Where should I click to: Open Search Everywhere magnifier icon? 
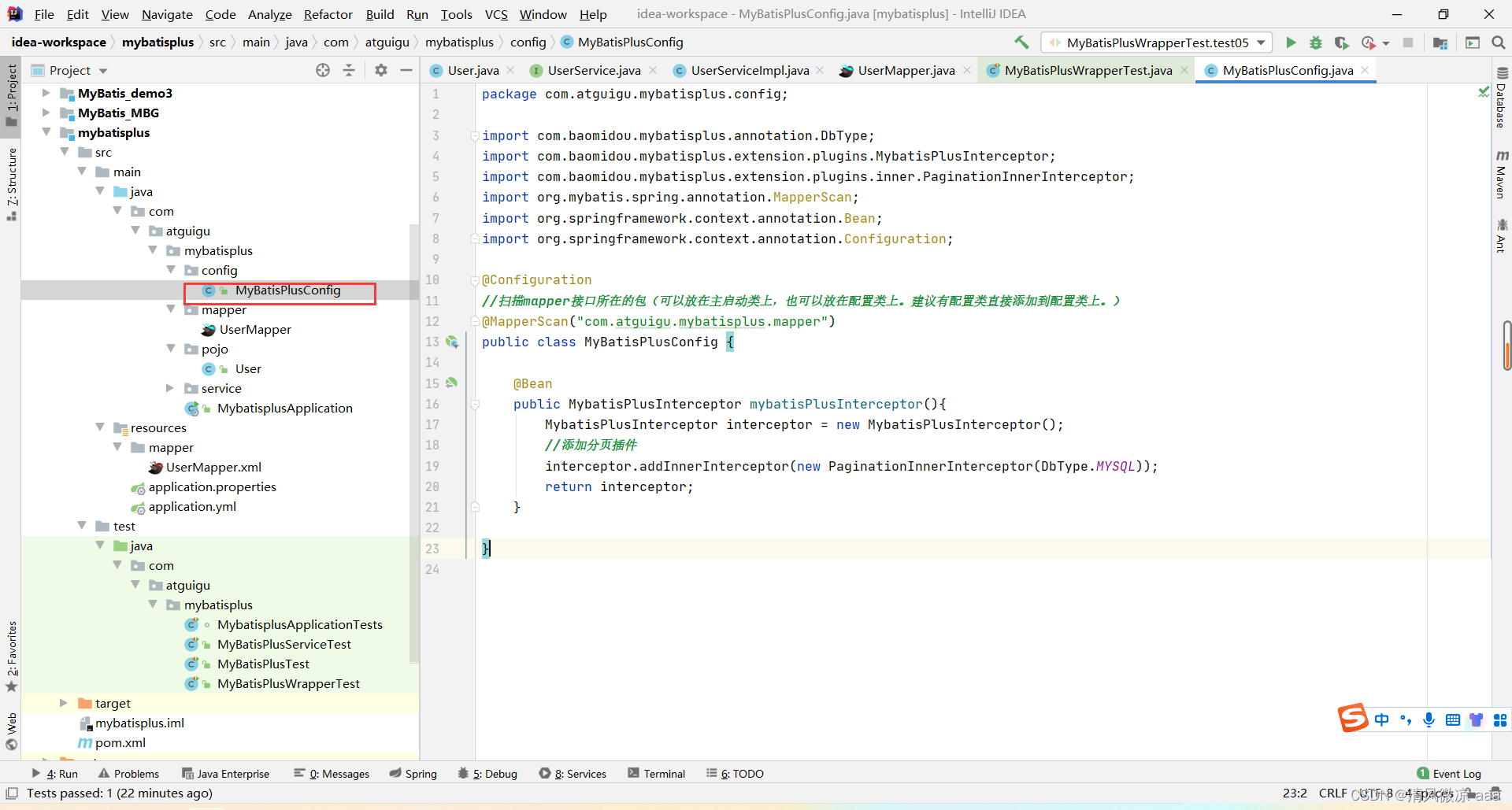(1499, 43)
